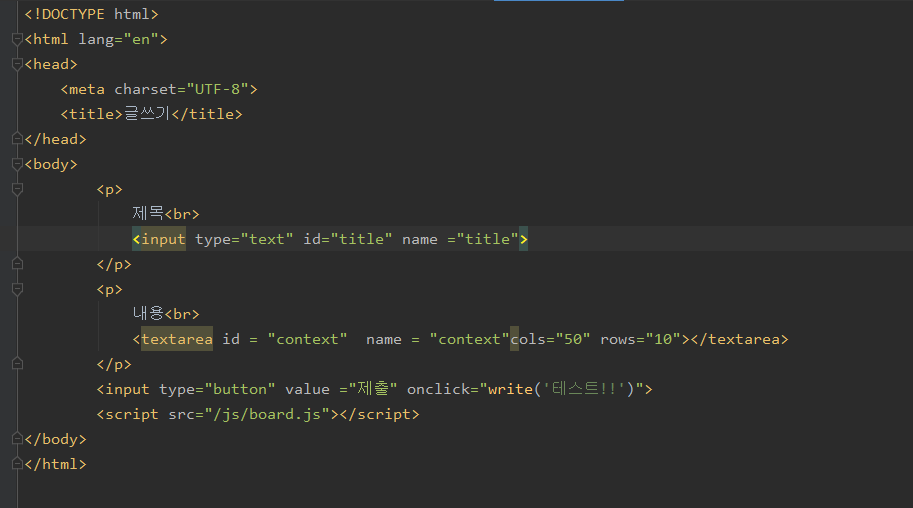Click the closing </script> tag

point(380,414)
